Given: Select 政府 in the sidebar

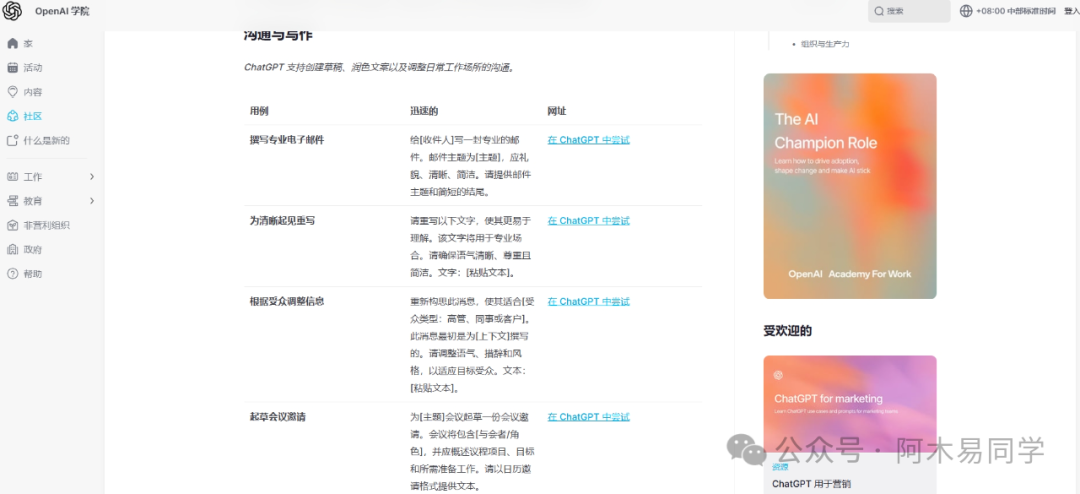Looking at the screenshot, I should click(33, 249).
